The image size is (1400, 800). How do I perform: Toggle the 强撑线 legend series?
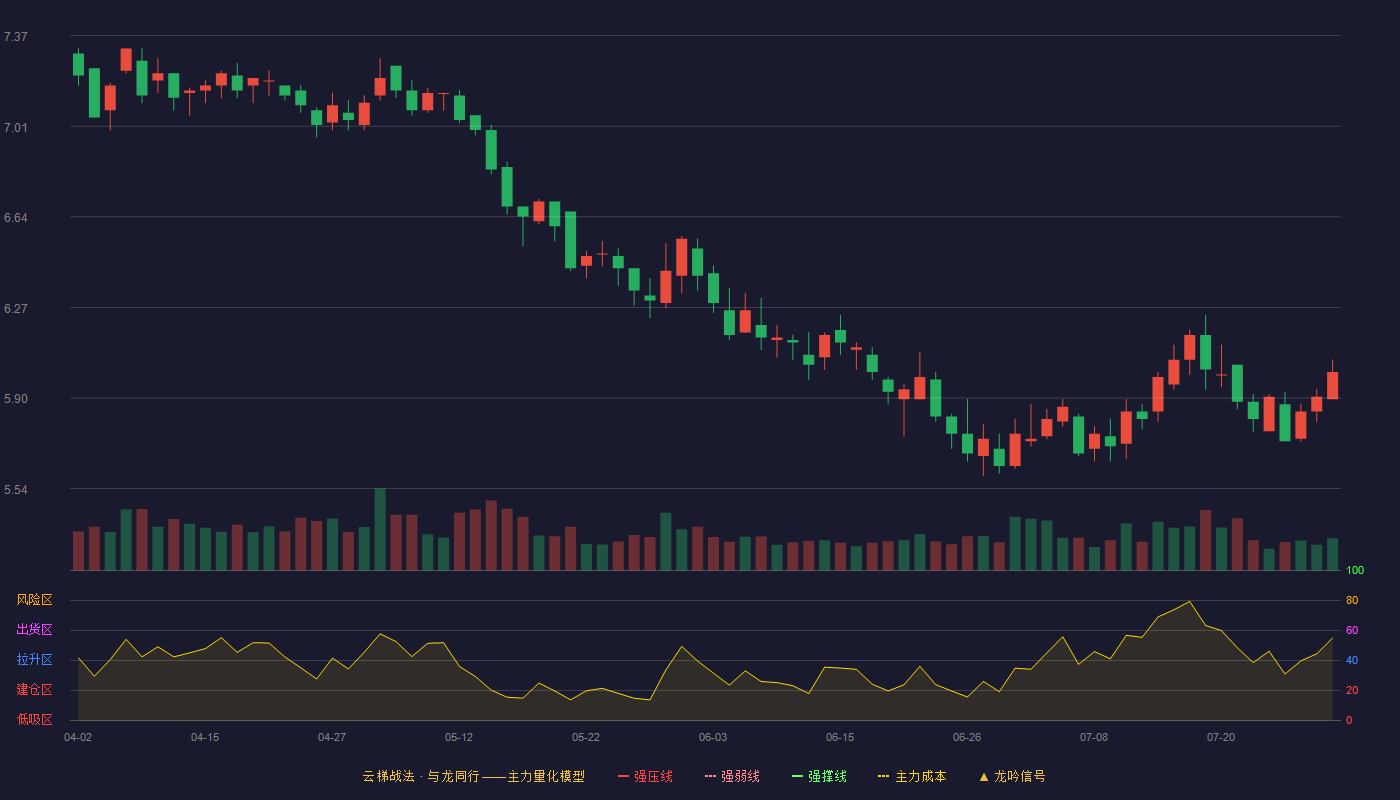[x=819, y=776]
